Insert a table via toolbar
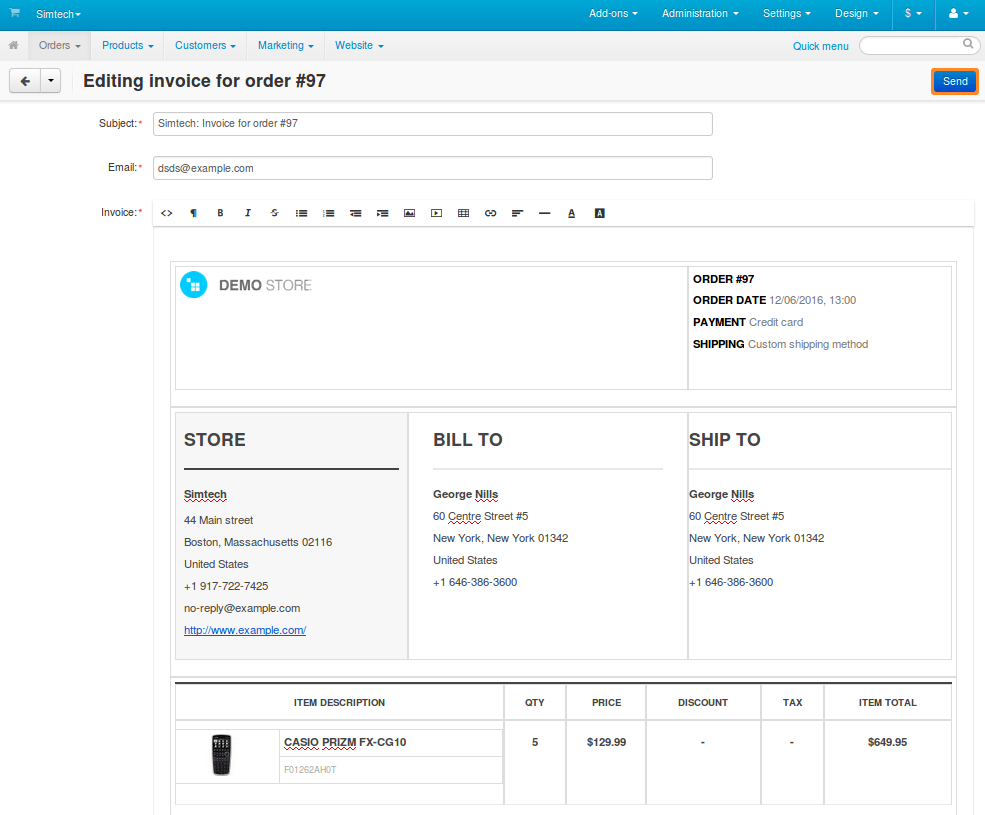The image size is (985, 815). 464,213
